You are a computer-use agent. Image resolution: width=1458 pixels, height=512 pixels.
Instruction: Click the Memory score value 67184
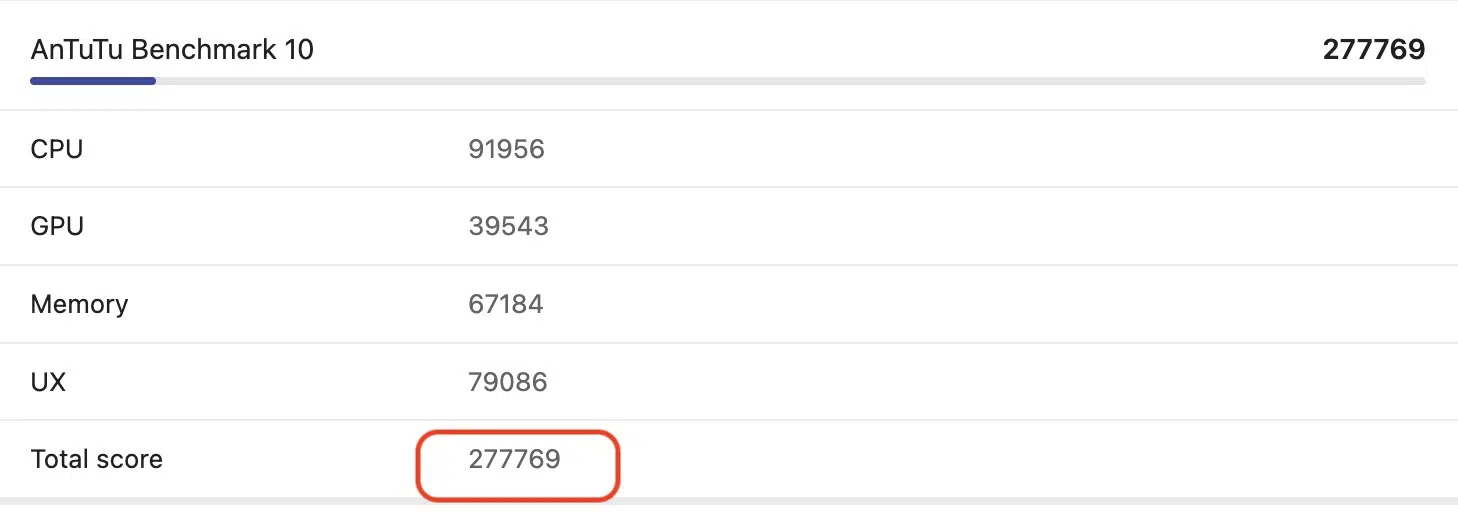tap(506, 304)
